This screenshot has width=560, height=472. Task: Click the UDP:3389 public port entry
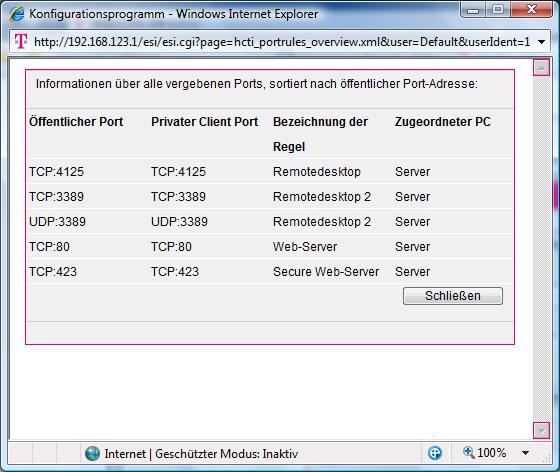pos(58,222)
